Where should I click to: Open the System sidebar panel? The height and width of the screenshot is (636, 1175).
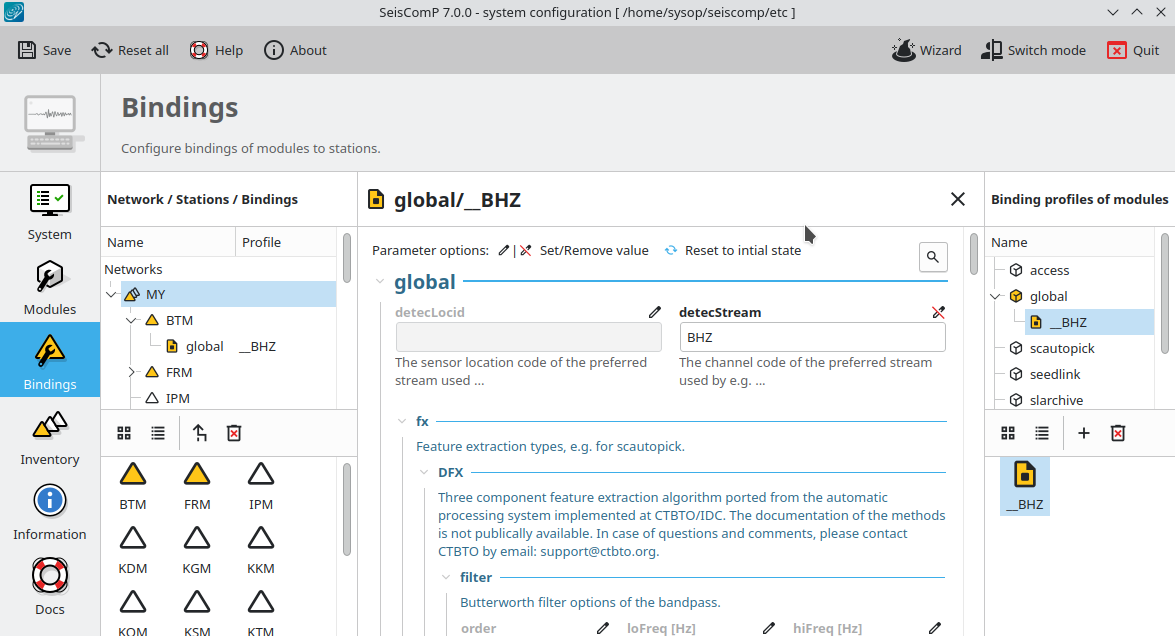pyautogui.click(x=50, y=213)
